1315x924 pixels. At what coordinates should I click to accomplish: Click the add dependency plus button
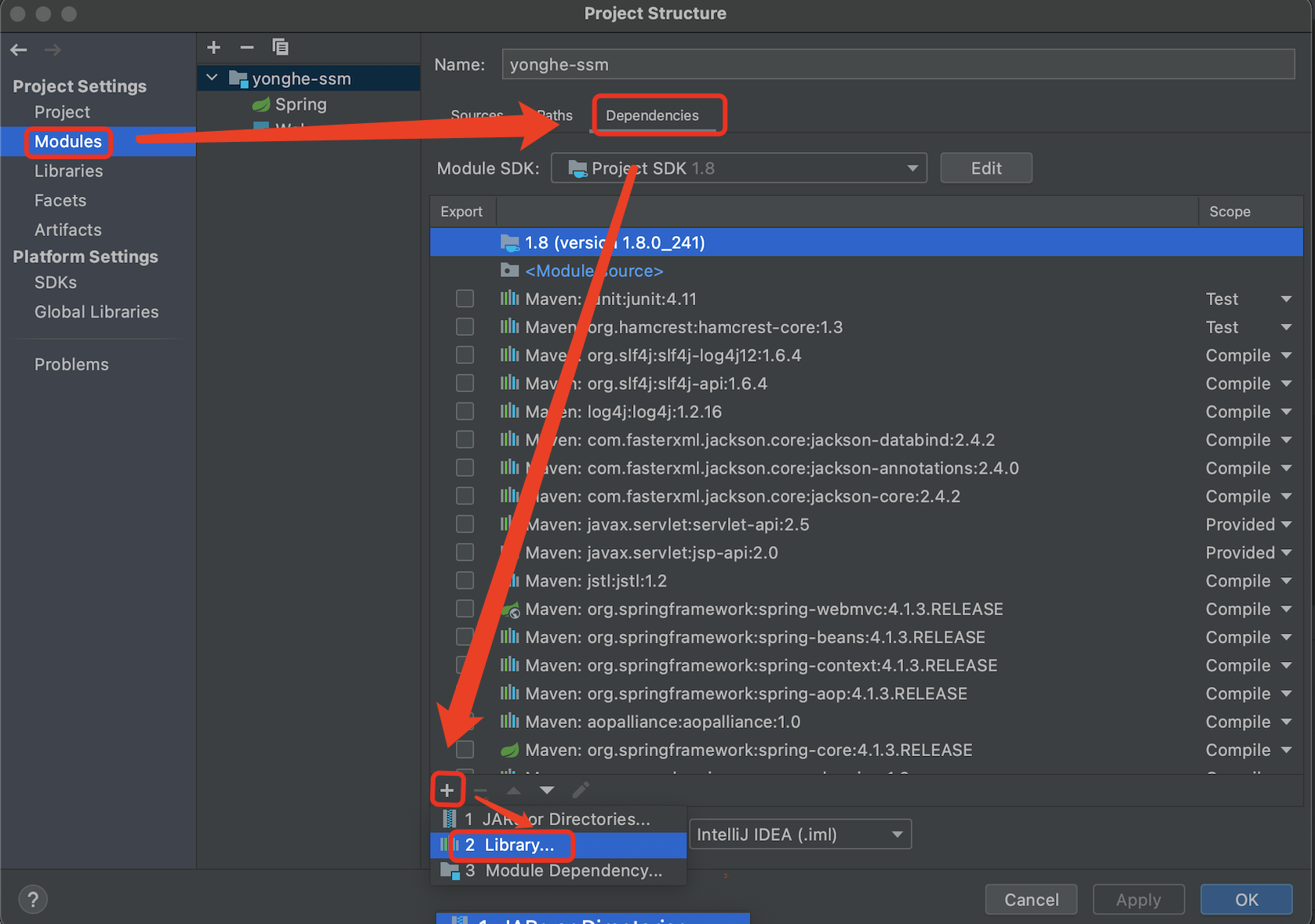(447, 790)
